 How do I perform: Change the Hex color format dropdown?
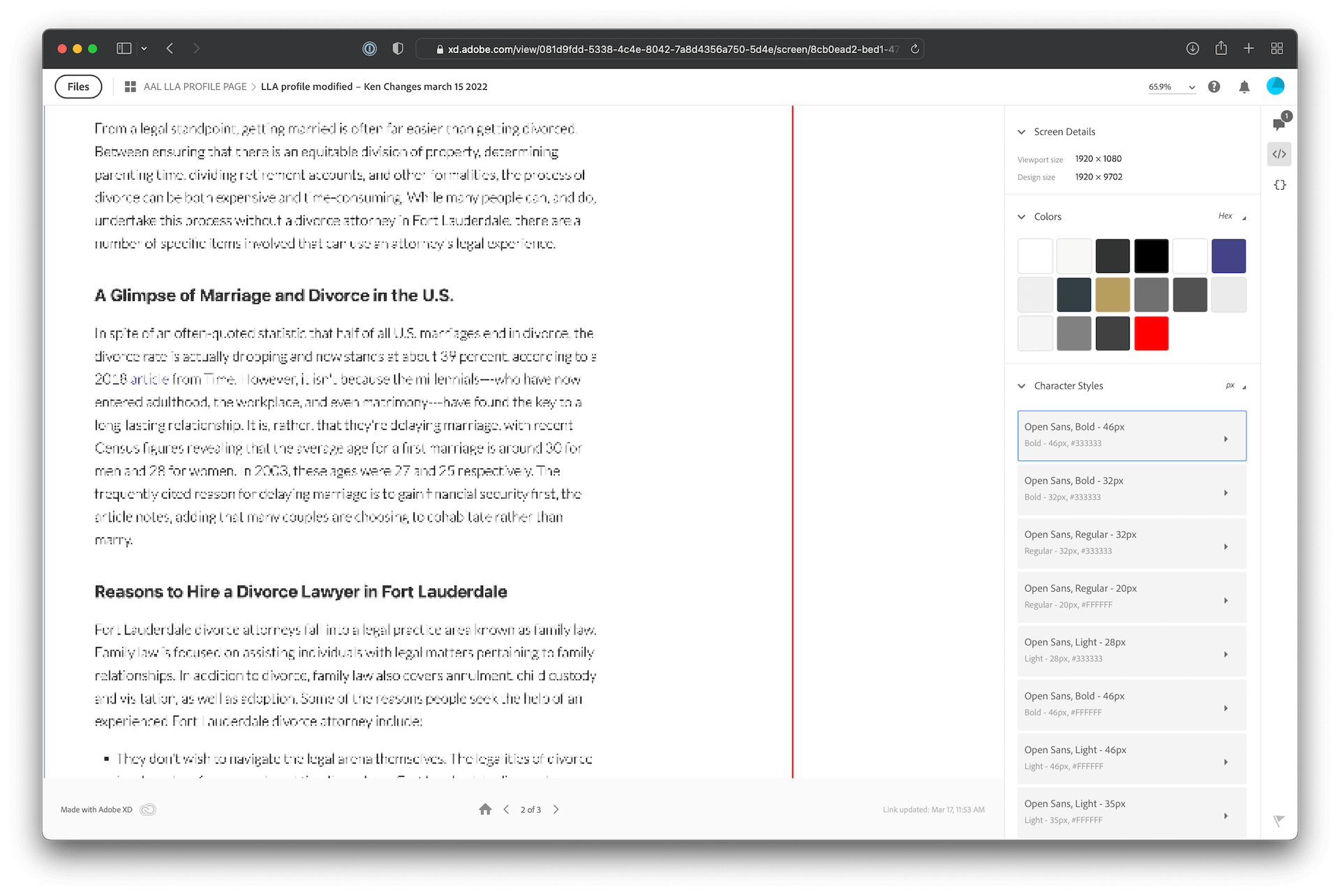point(1232,216)
